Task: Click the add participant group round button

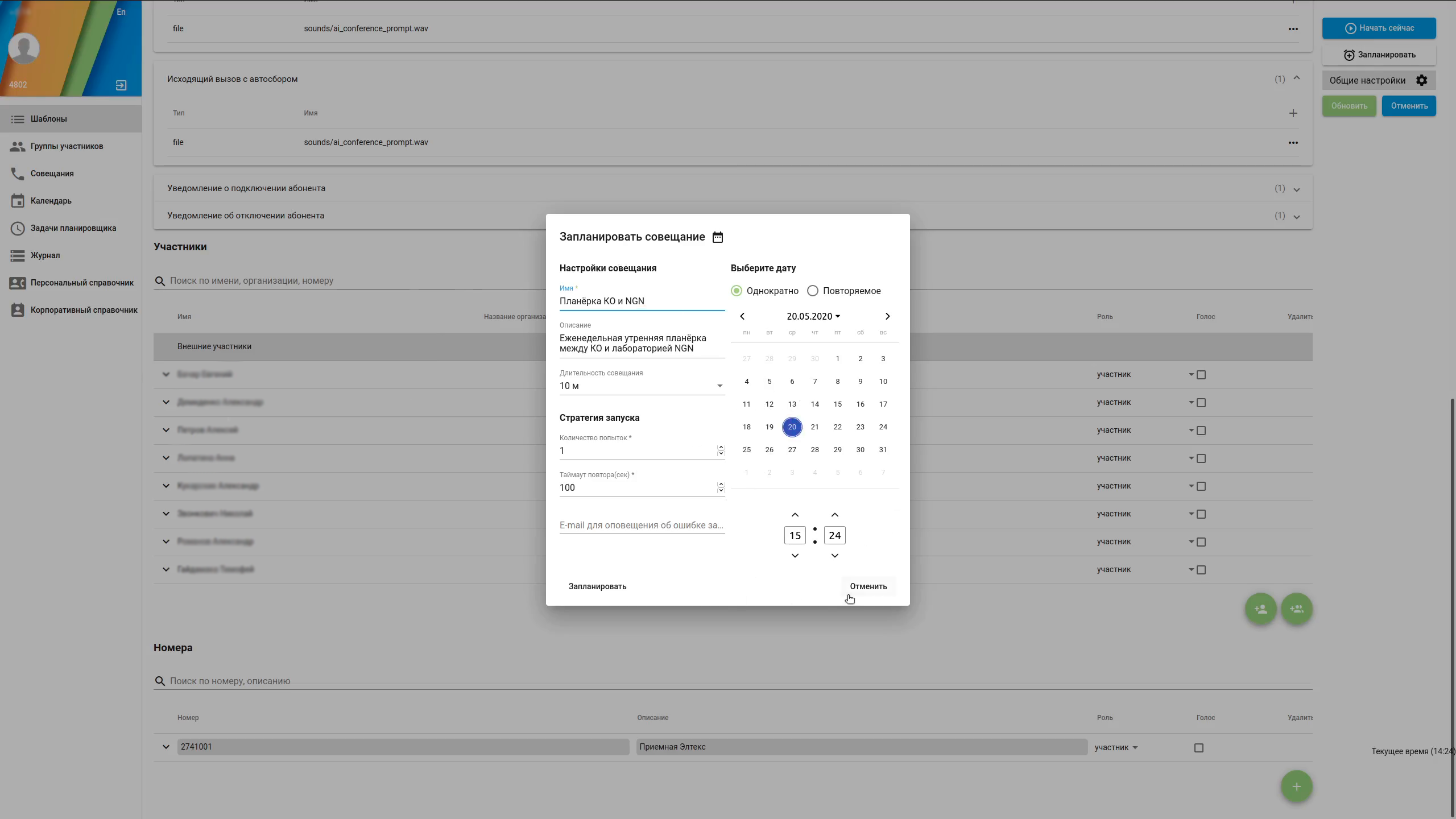Action: click(x=1296, y=609)
